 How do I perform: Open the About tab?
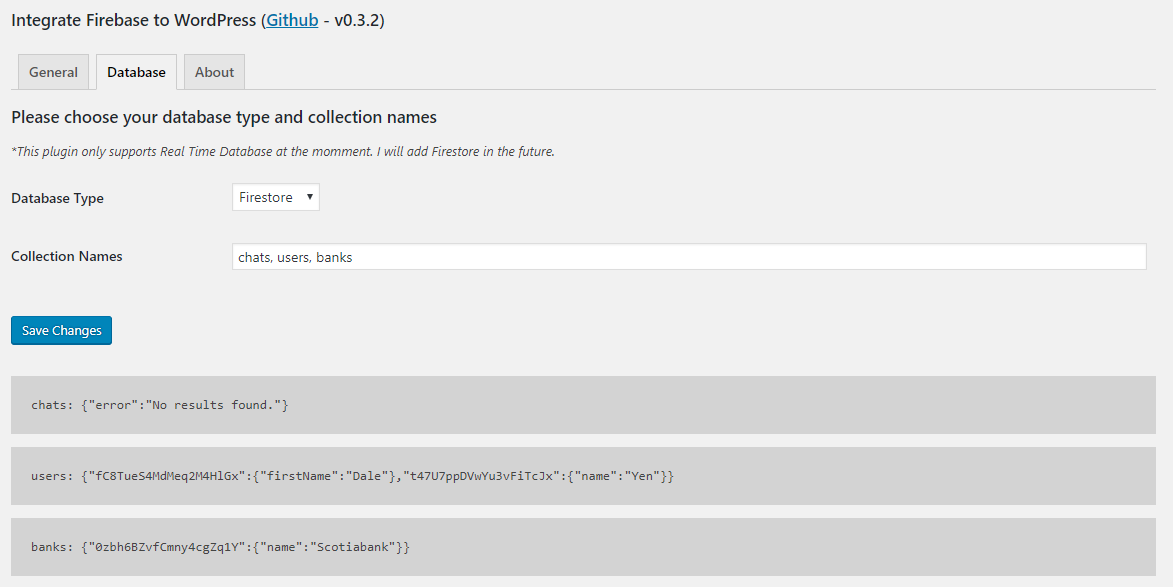tap(214, 72)
